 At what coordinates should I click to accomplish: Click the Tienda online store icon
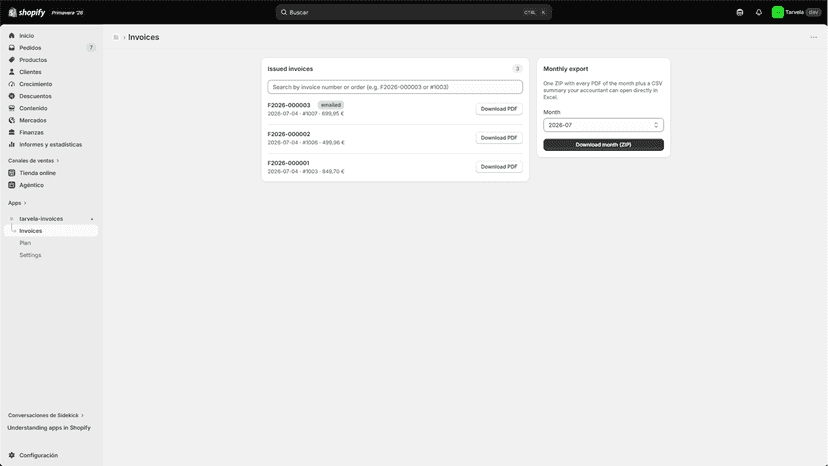tap(12, 173)
